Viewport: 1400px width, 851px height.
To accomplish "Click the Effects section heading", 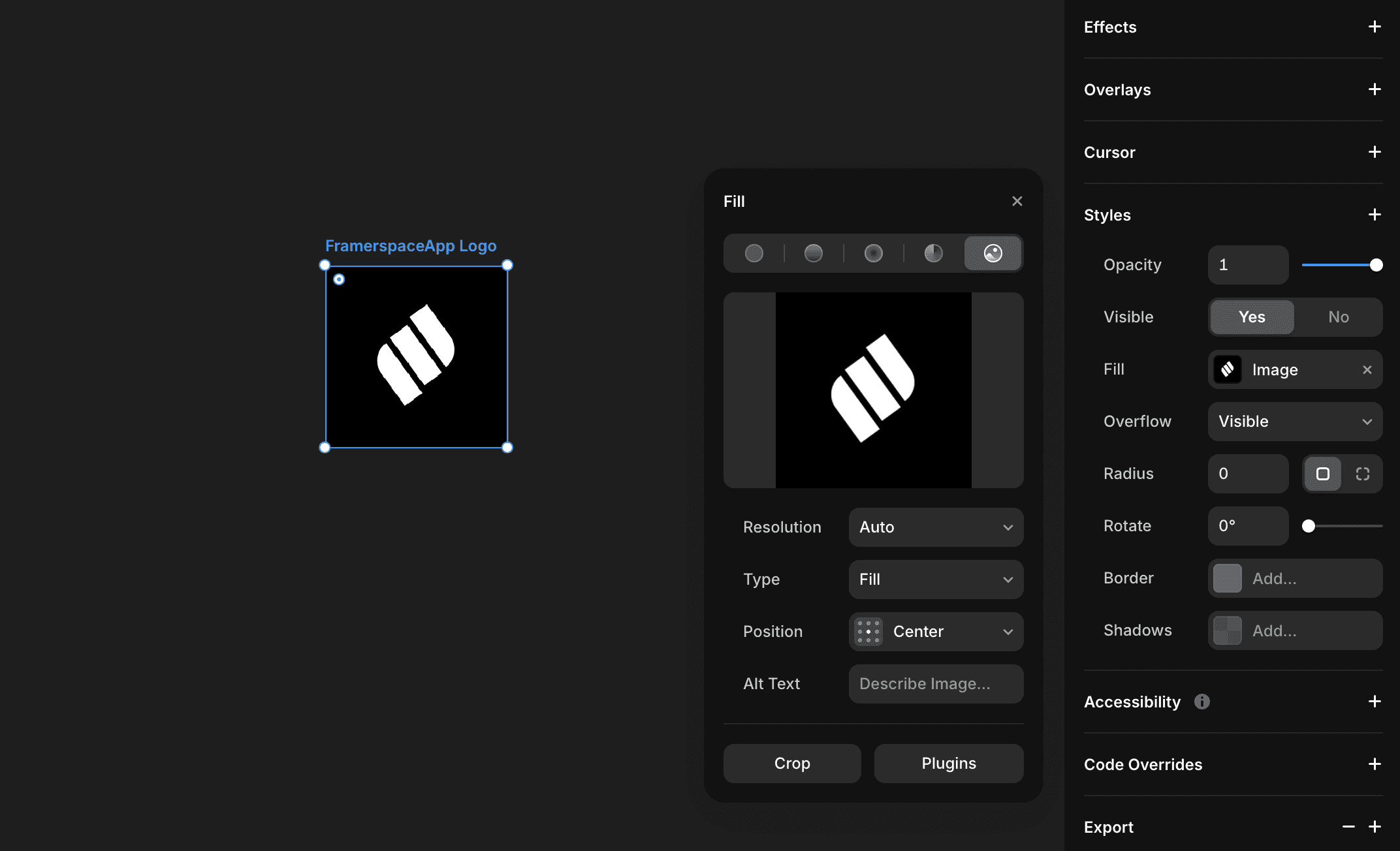I will click(x=1110, y=27).
